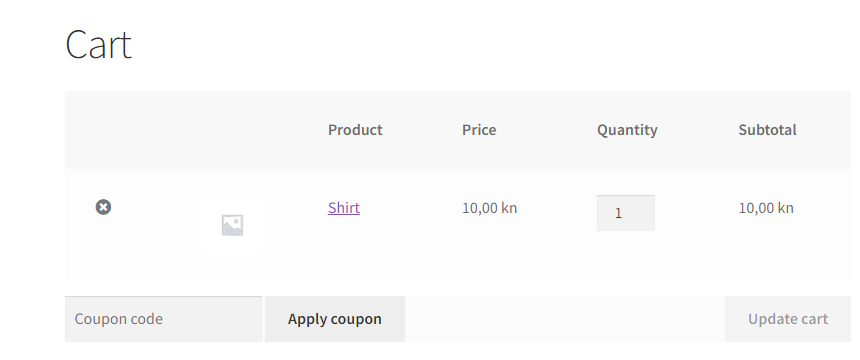The image size is (860, 360).
Task: Click the 10,00 kn value under Subtotal
Action: pos(766,208)
